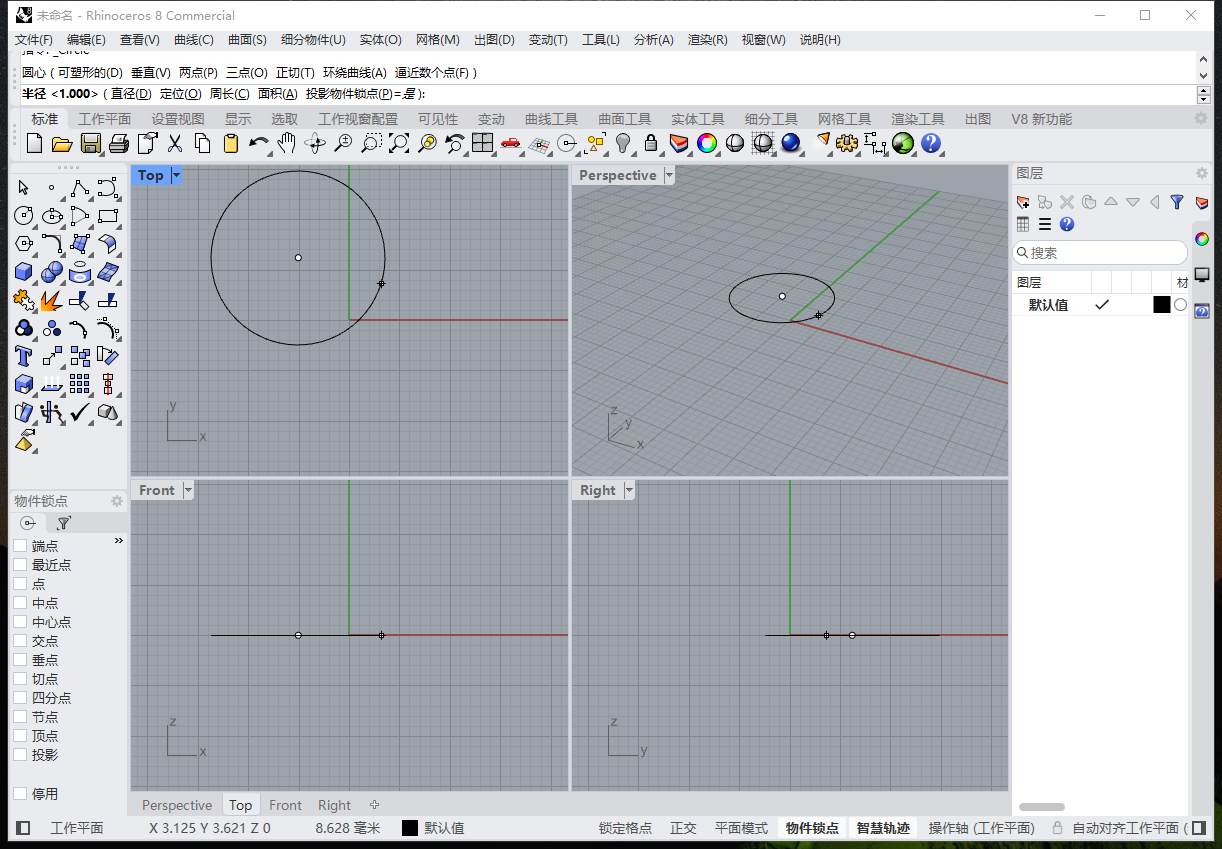Click the light bulb hide objects icon
Image resolution: width=1222 pixels, height=849 pixels.
pos(623,143)
